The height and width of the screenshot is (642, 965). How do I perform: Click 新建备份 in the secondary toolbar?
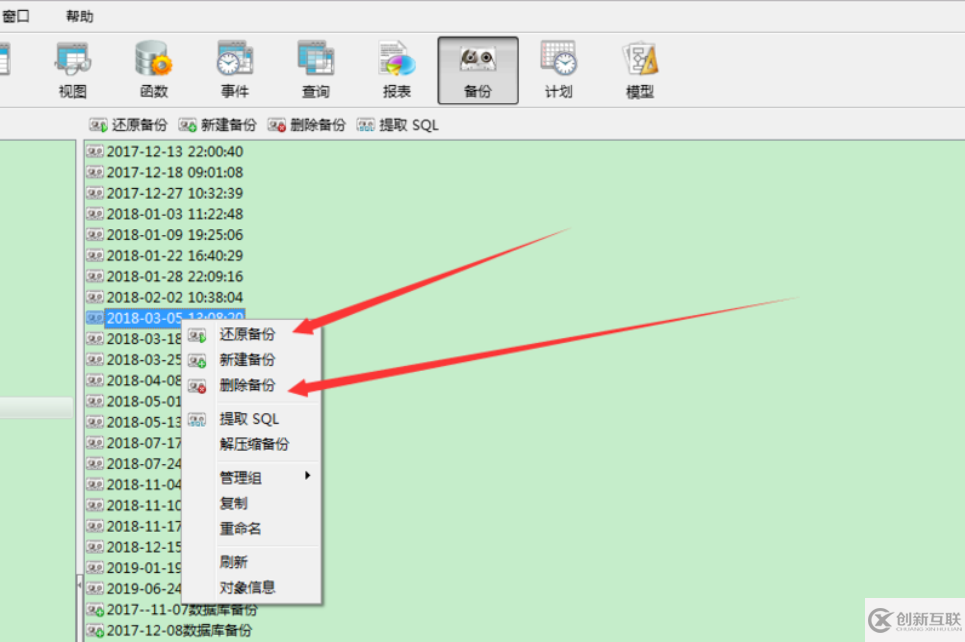point(217,125)
